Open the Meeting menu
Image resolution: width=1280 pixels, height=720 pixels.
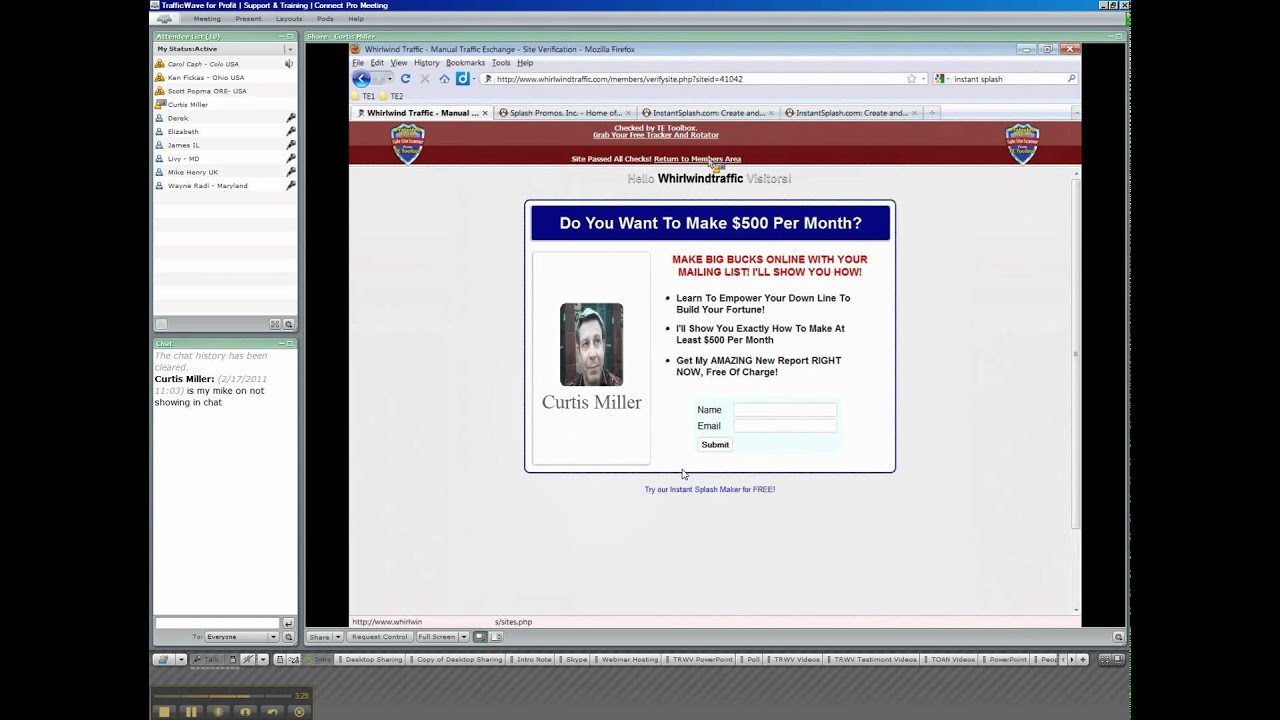coord(207,19)
